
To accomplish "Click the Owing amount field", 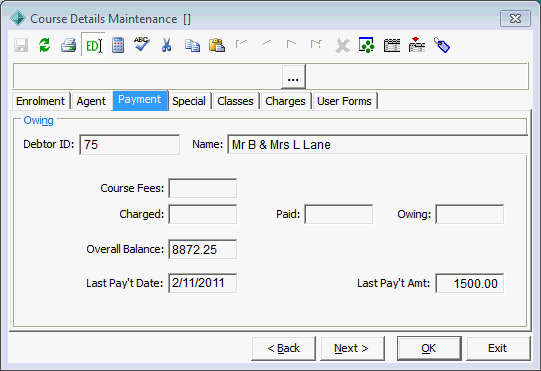I will [x=470, y=214].
